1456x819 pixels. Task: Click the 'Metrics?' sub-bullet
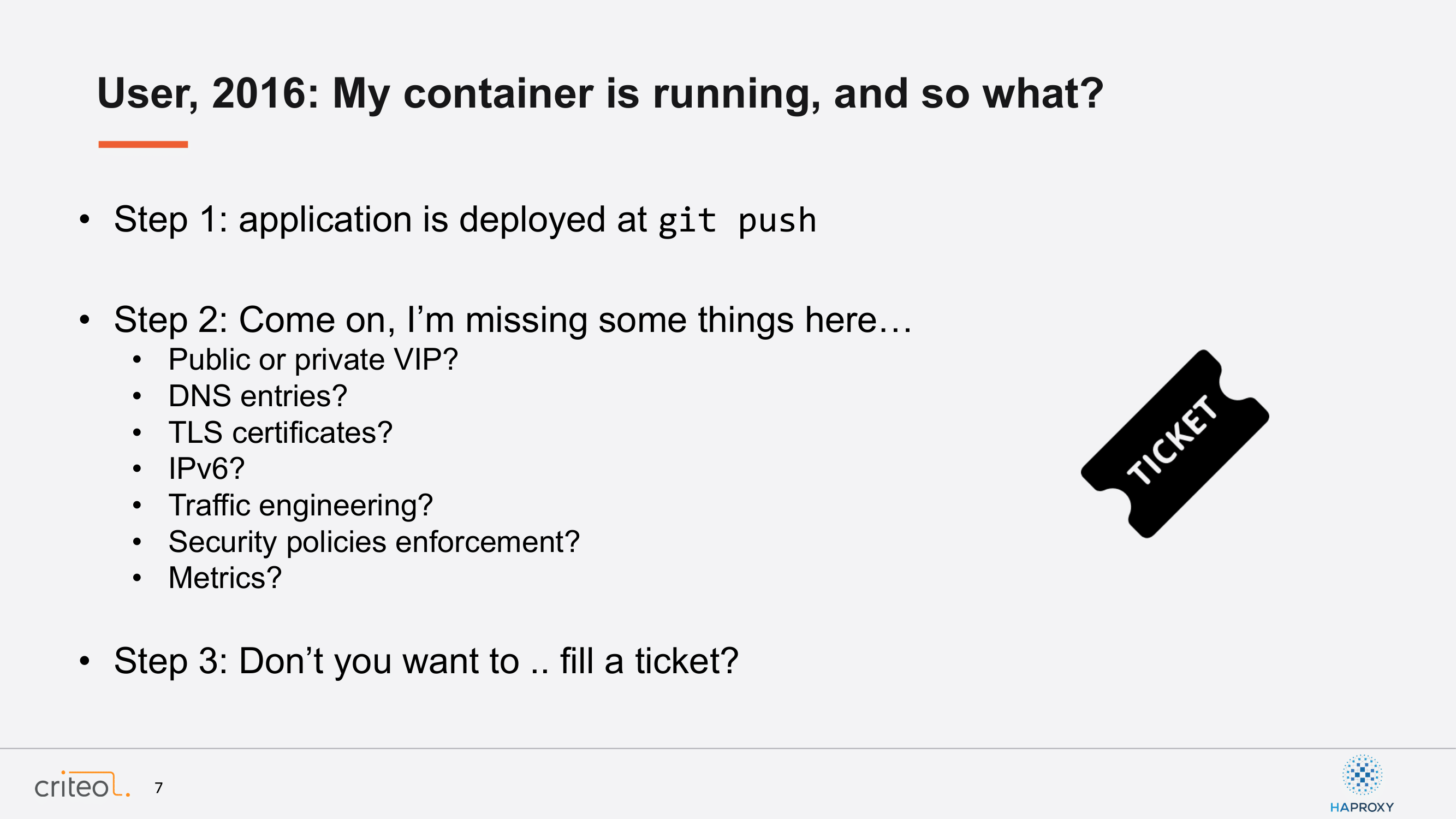[x=225, y=578]
